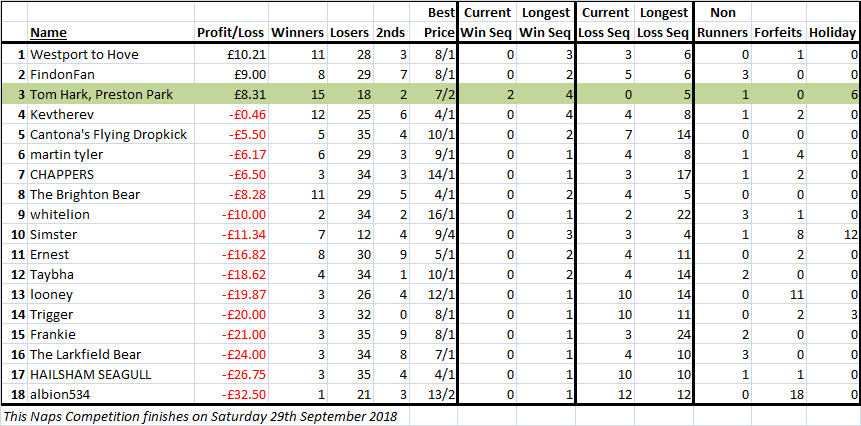Select the highlighted Tom Hark, Preston Park row
The image size is (861, 426).
(x=430, y=95)
